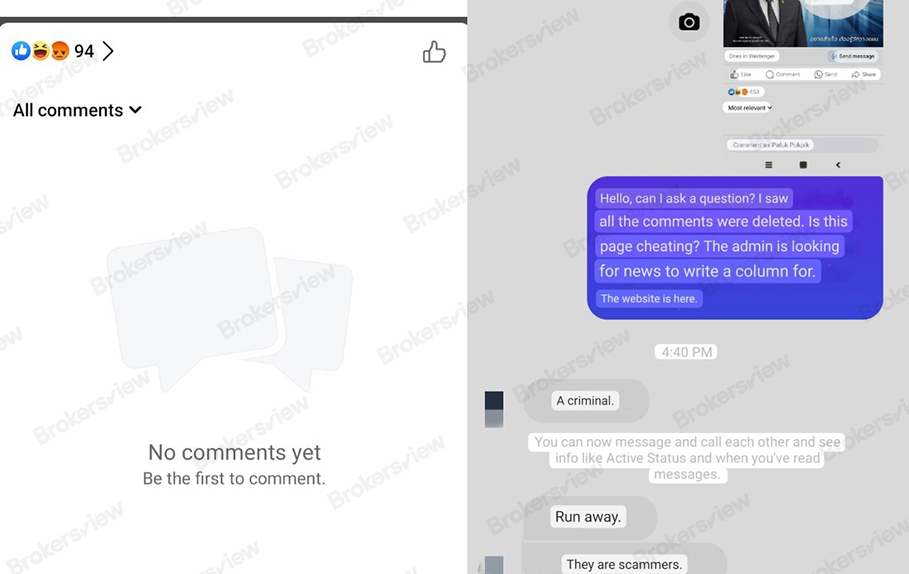Click Like in the embedded post screenshot
This screenshot has height=574, width=909.
[x=740, y=74]
